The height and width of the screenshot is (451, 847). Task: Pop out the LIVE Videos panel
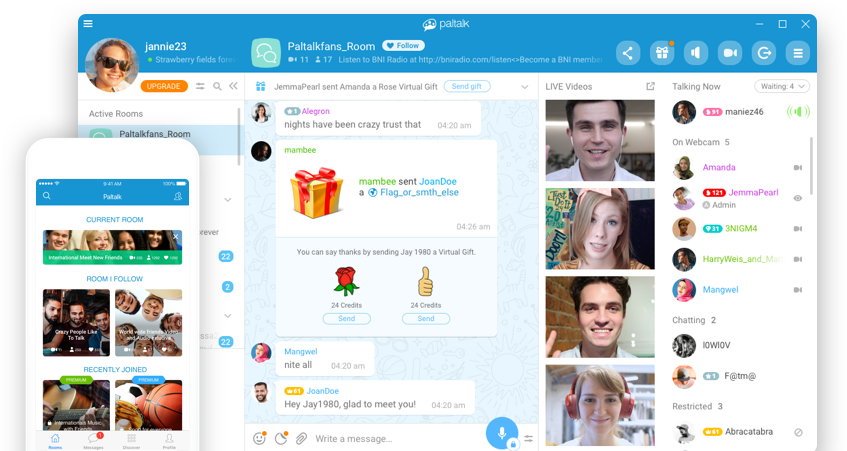[x=651, y=87]
